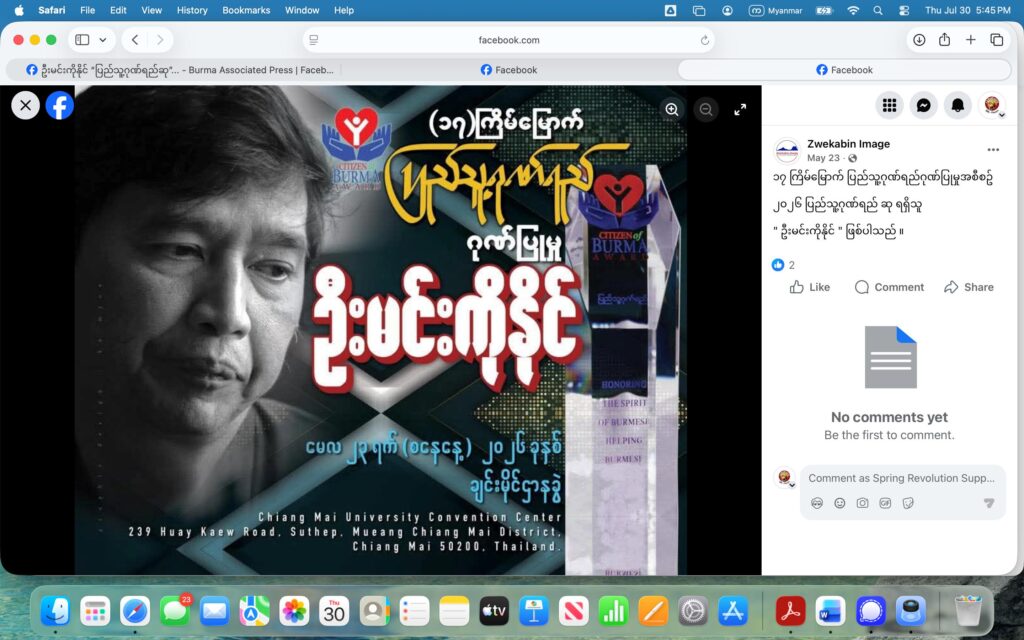Image resolution: width=1024 pixels, height=640 pixels.
Task: Go back in Safari
Action: (x=135, y=40)
